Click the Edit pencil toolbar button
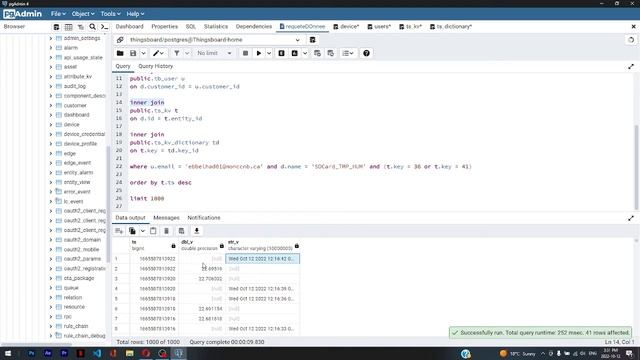 pyautogui.click(x=158, y=53)
